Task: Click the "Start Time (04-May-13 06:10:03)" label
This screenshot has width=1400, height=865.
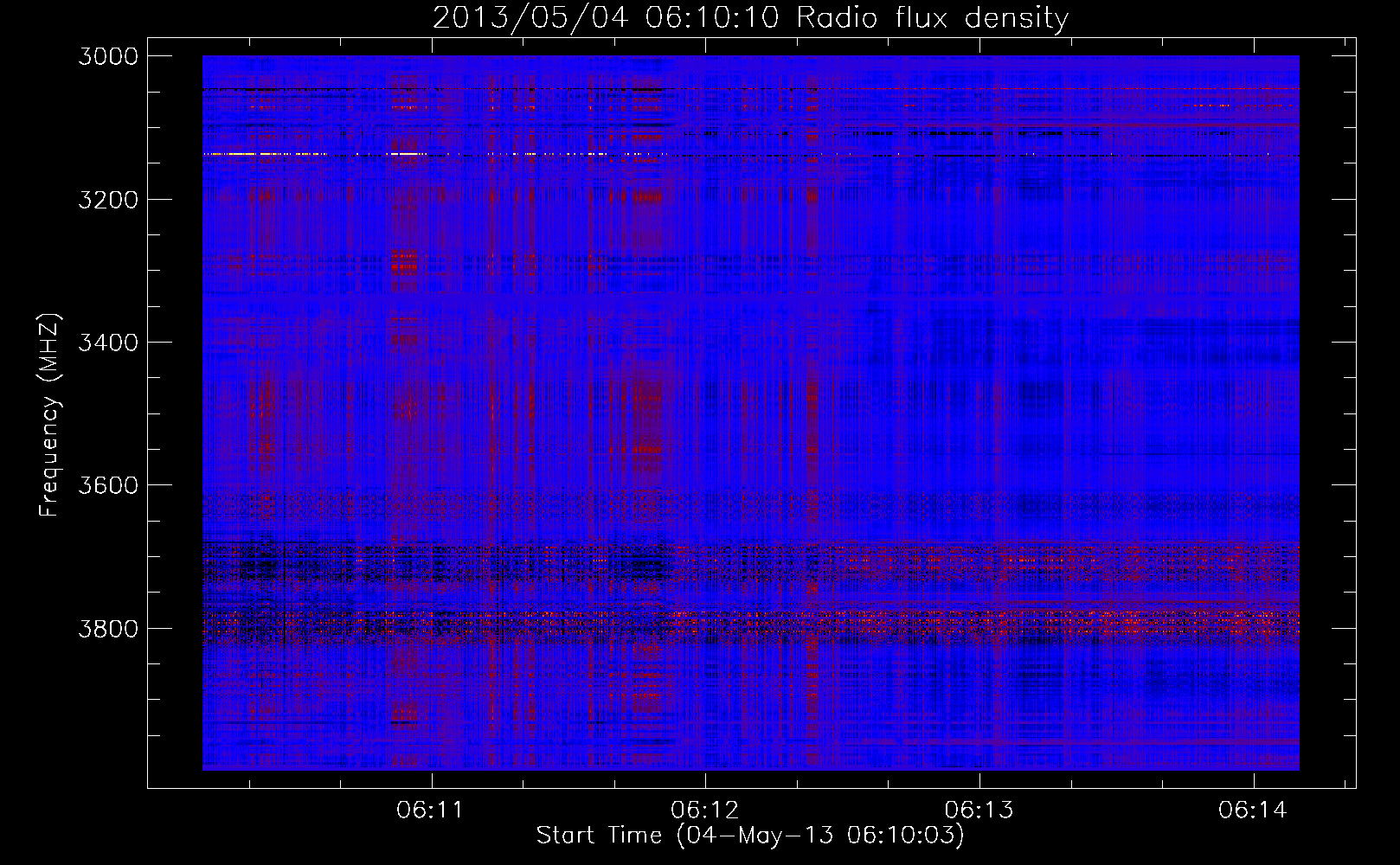Action: (750, 836)
